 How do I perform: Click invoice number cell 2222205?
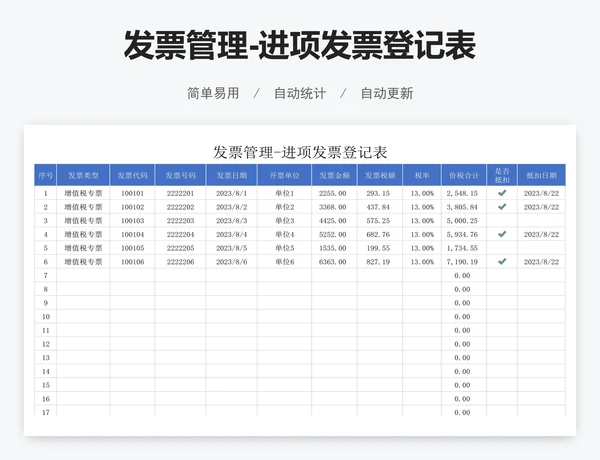[181, 248]
